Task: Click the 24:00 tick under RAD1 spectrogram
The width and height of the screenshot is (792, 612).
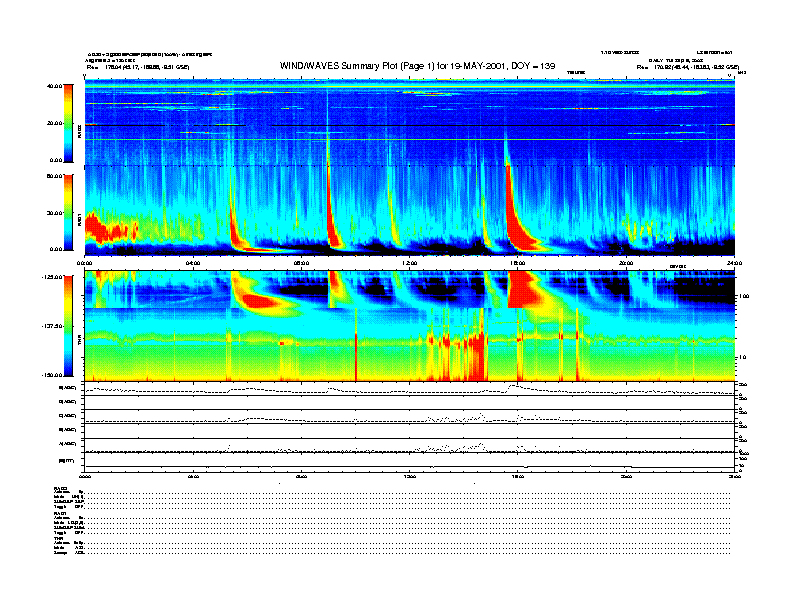Action: pyautogui.click(x=734, y=263)
